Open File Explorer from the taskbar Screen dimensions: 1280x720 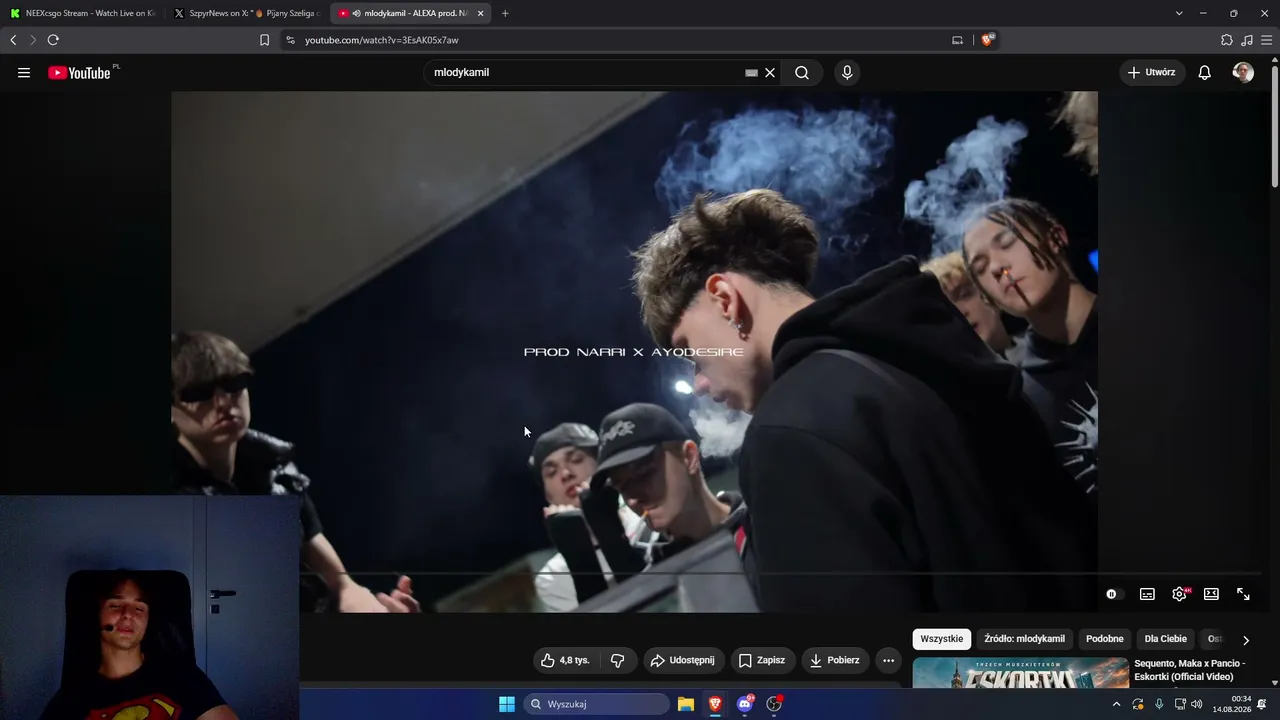tap(686, 704)
